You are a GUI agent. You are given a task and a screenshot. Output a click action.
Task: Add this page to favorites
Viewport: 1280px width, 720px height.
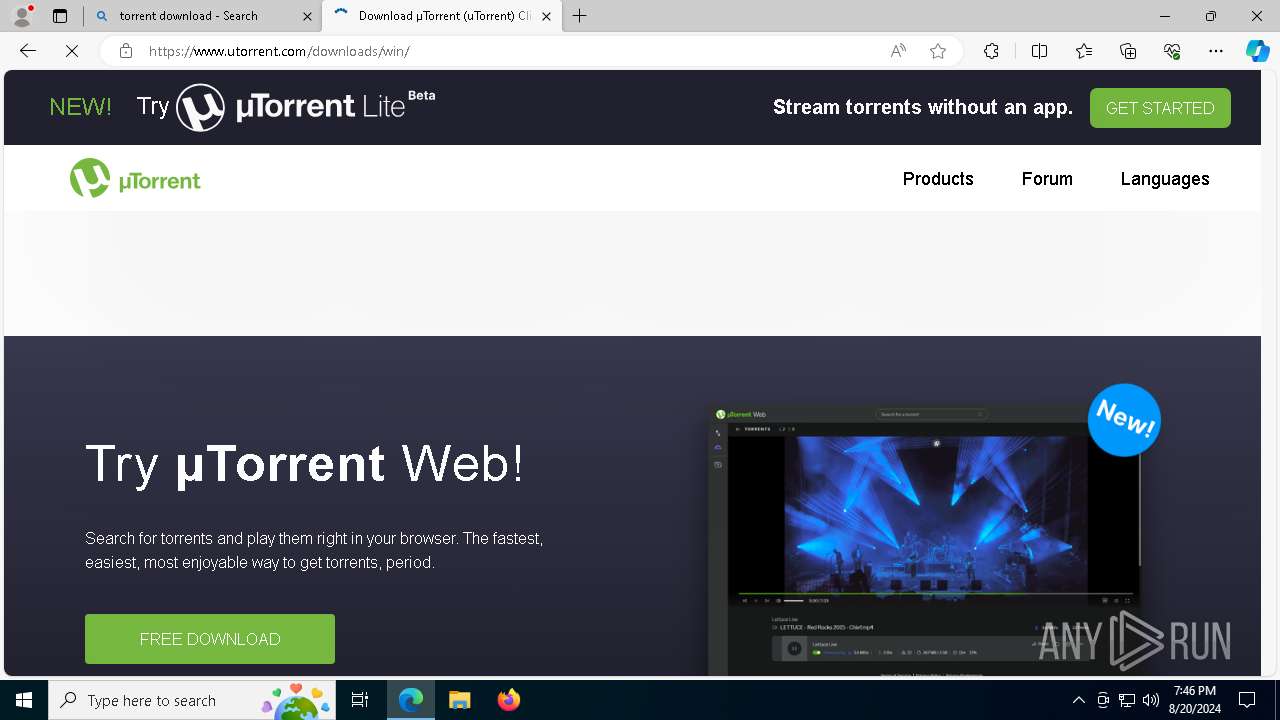pyautogui.click(x=938, y=51)
